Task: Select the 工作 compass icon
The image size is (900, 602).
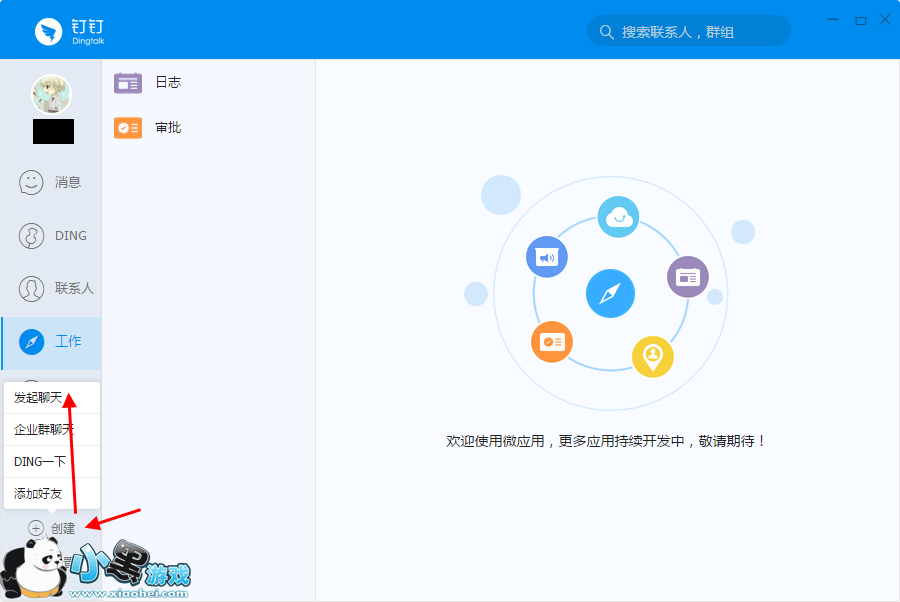Action: click(32, 342)
